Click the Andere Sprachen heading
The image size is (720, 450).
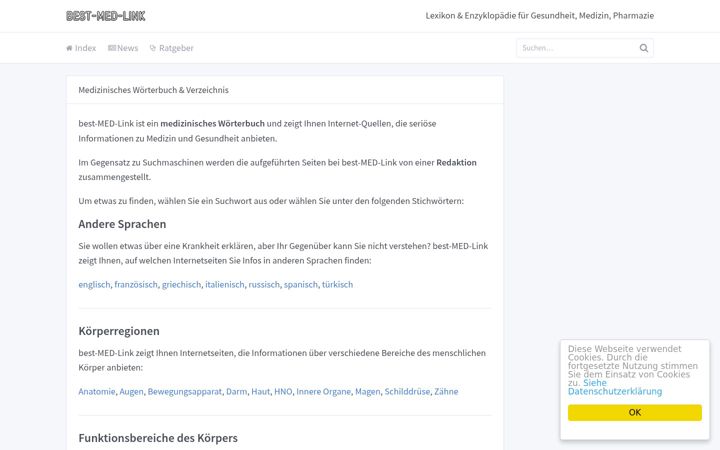[122, 224]
